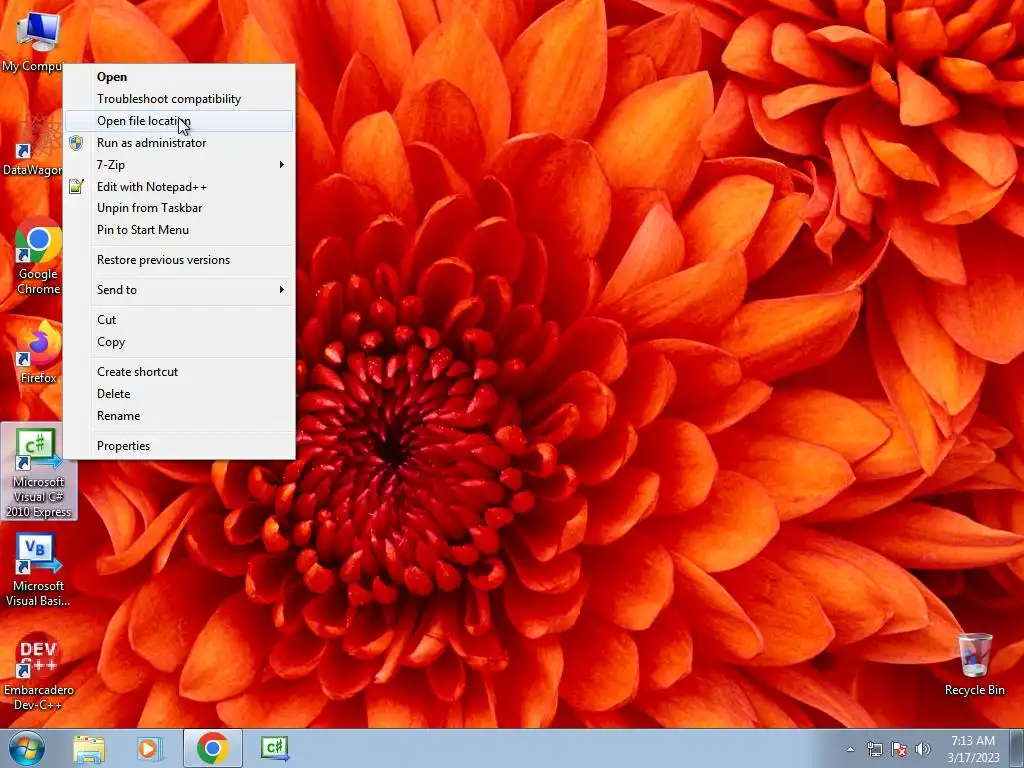Launch Windows Media Player from taskbar
This screenshot has width=1024, height=768.
tap(149, 748)
